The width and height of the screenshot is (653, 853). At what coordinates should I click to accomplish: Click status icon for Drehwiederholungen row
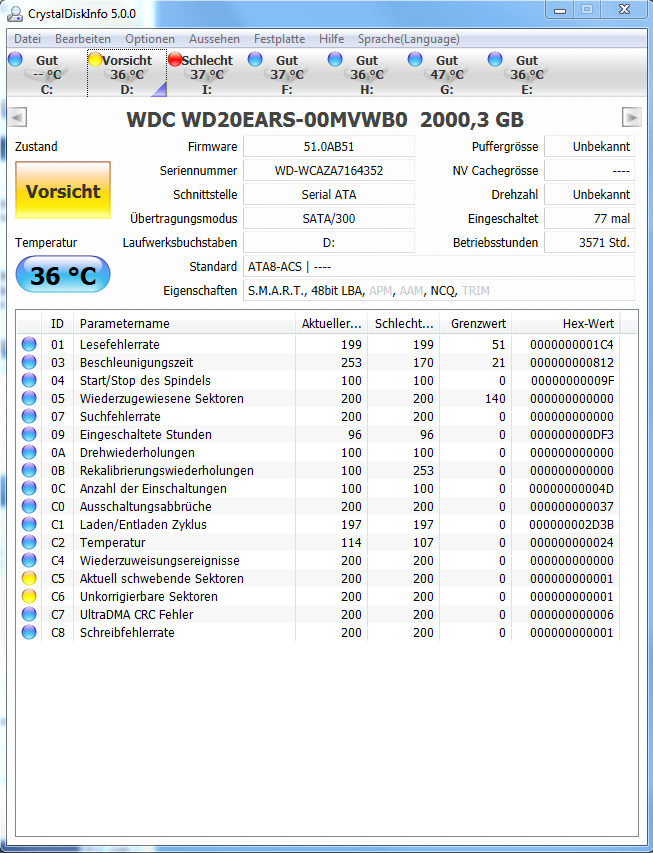[29, 452]
